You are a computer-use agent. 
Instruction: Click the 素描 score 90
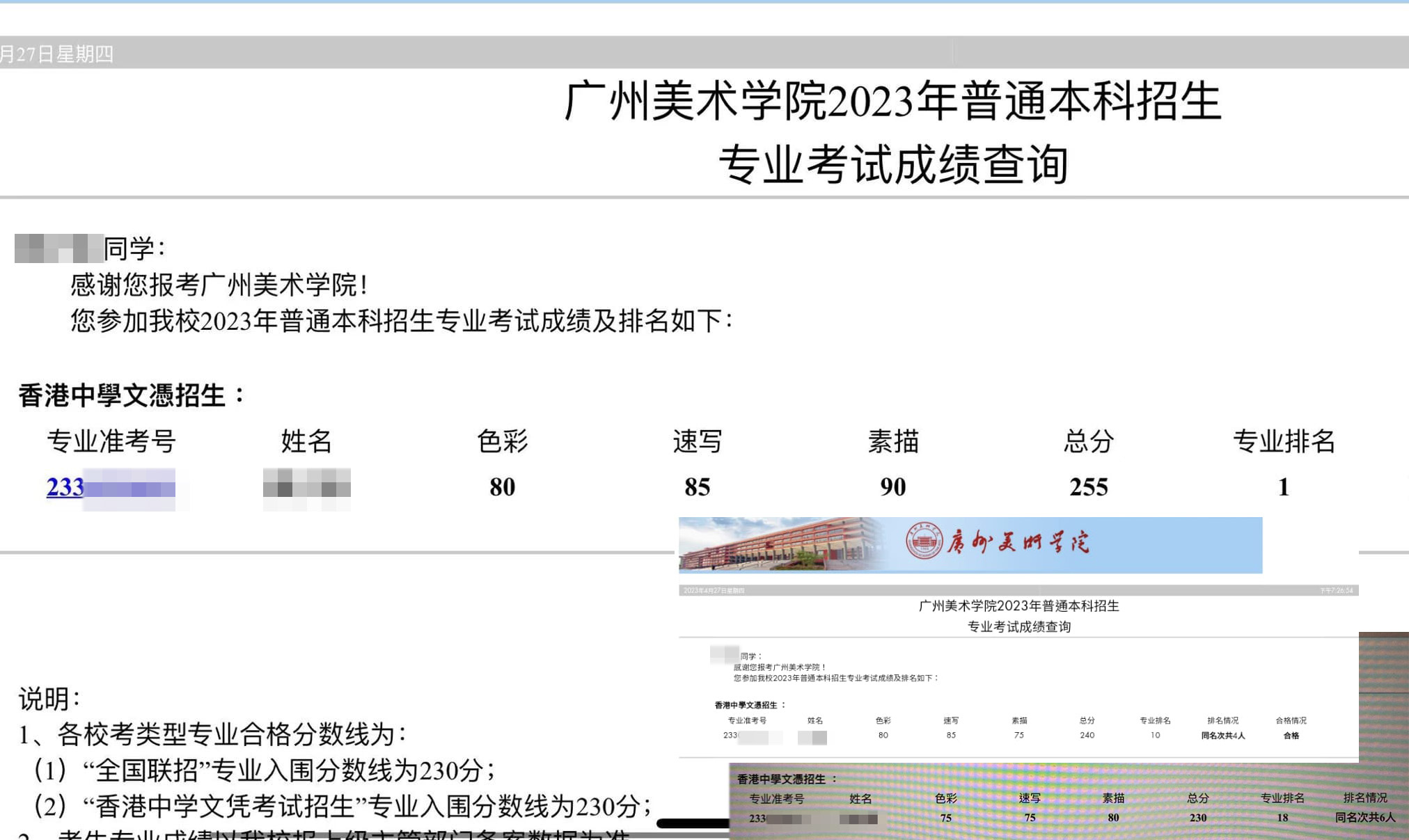pyautogui.click(x=893, y=487)
